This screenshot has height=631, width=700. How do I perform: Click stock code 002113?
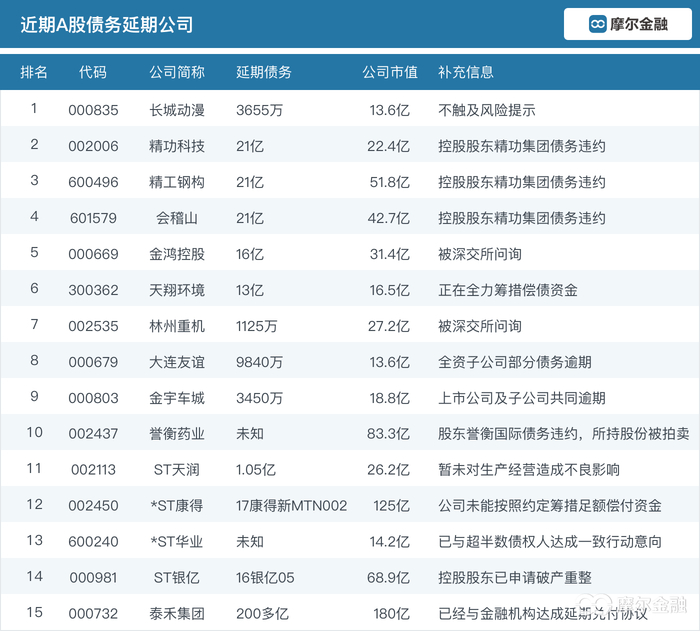[x=93, y=470]
